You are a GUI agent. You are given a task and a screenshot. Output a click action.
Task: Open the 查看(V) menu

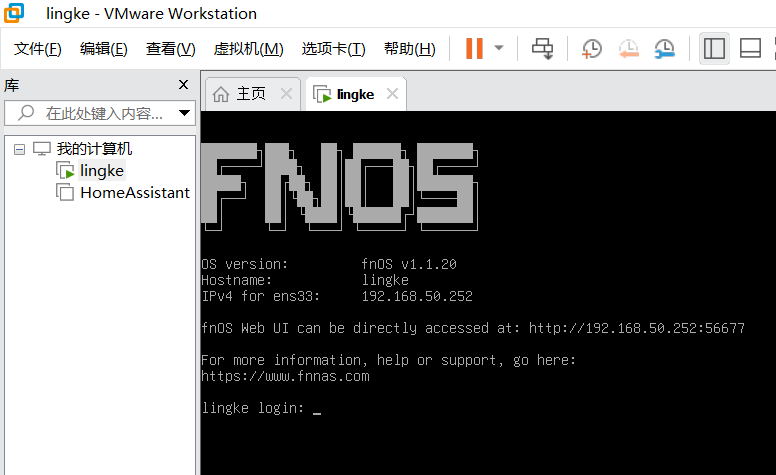(x=171, y=48)
